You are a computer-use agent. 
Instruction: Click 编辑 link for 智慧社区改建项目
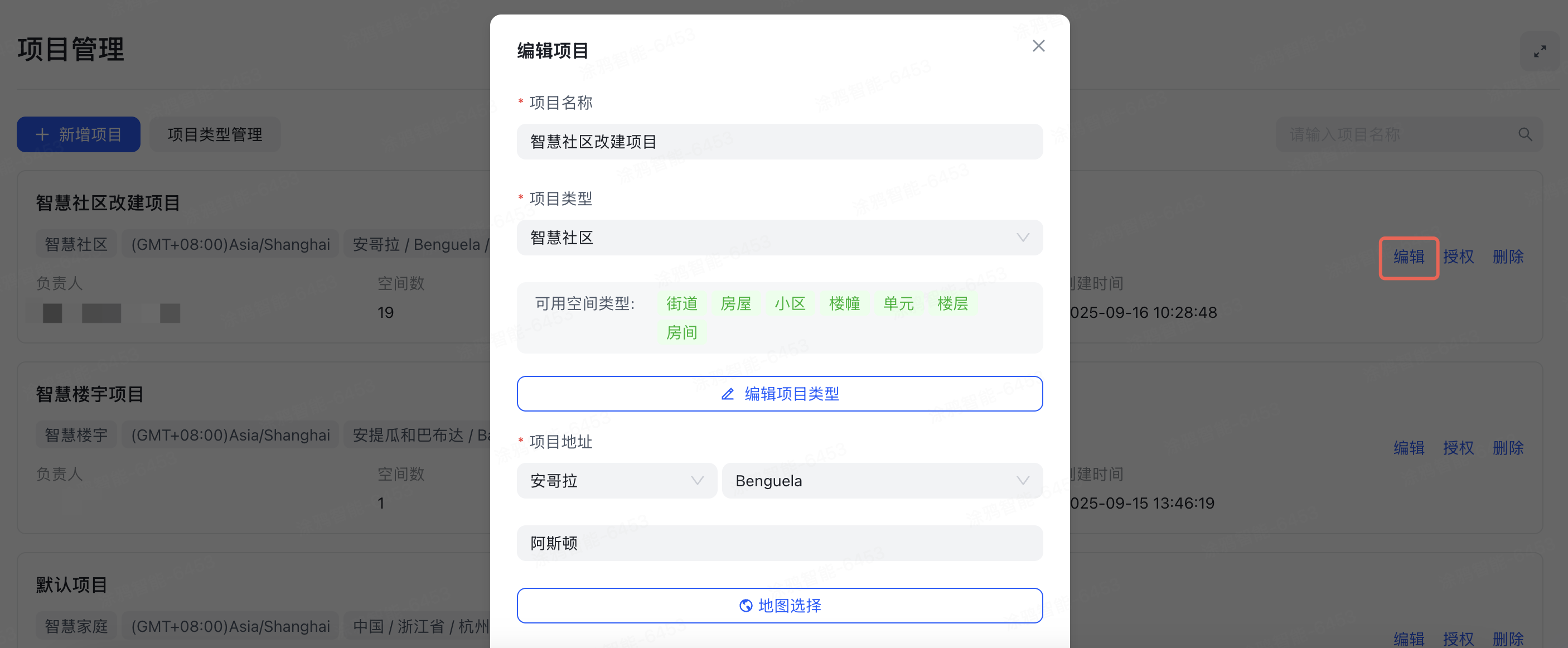(1409, 257)
